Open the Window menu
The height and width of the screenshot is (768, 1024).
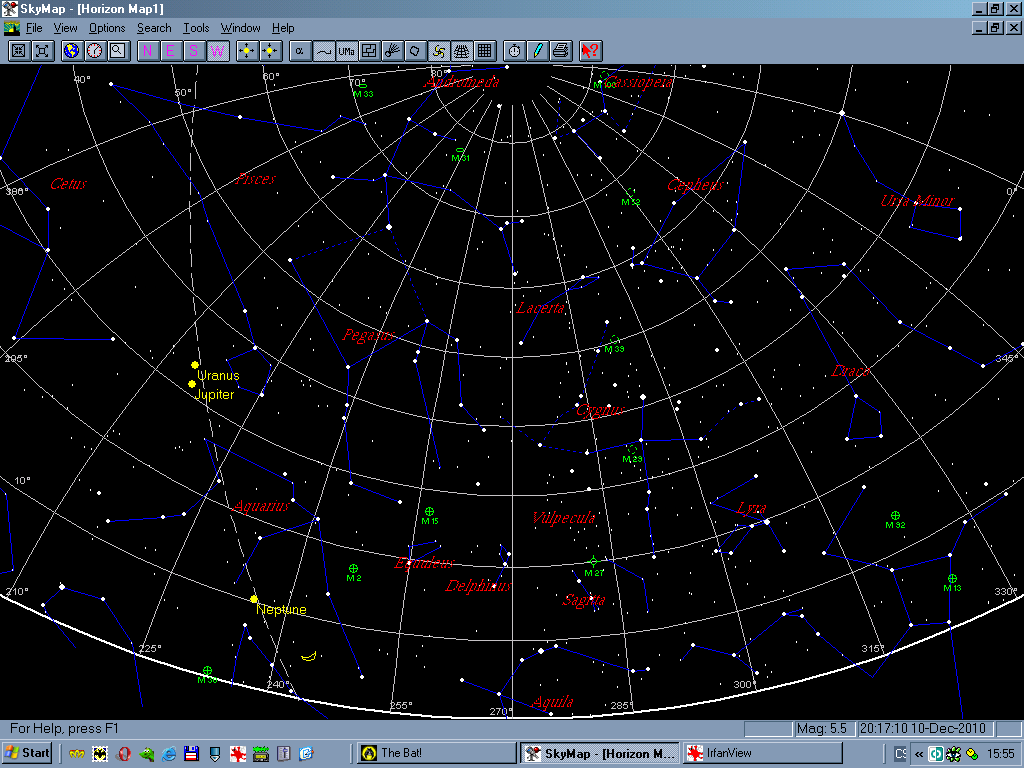pyautogui.click(x=240, y=28)
